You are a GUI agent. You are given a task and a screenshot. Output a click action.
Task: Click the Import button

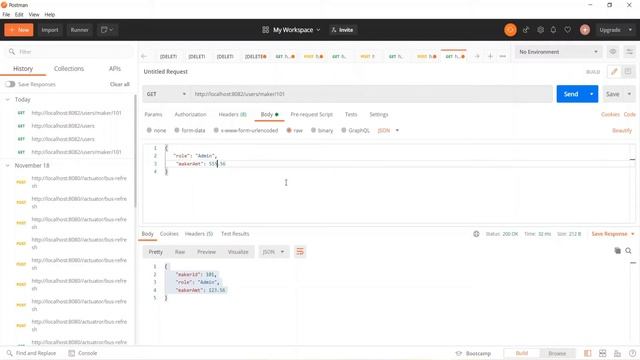point(50,30)
